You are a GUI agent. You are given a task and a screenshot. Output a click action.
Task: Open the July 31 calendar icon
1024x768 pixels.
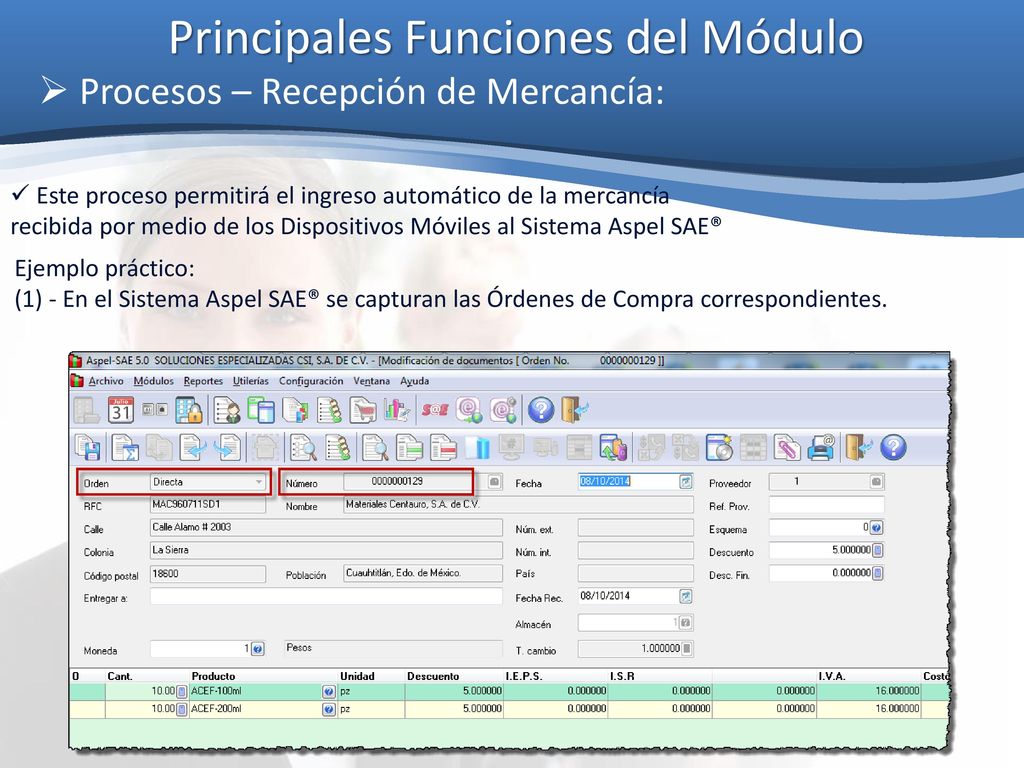pyautogui.click(x=121, y=410)
